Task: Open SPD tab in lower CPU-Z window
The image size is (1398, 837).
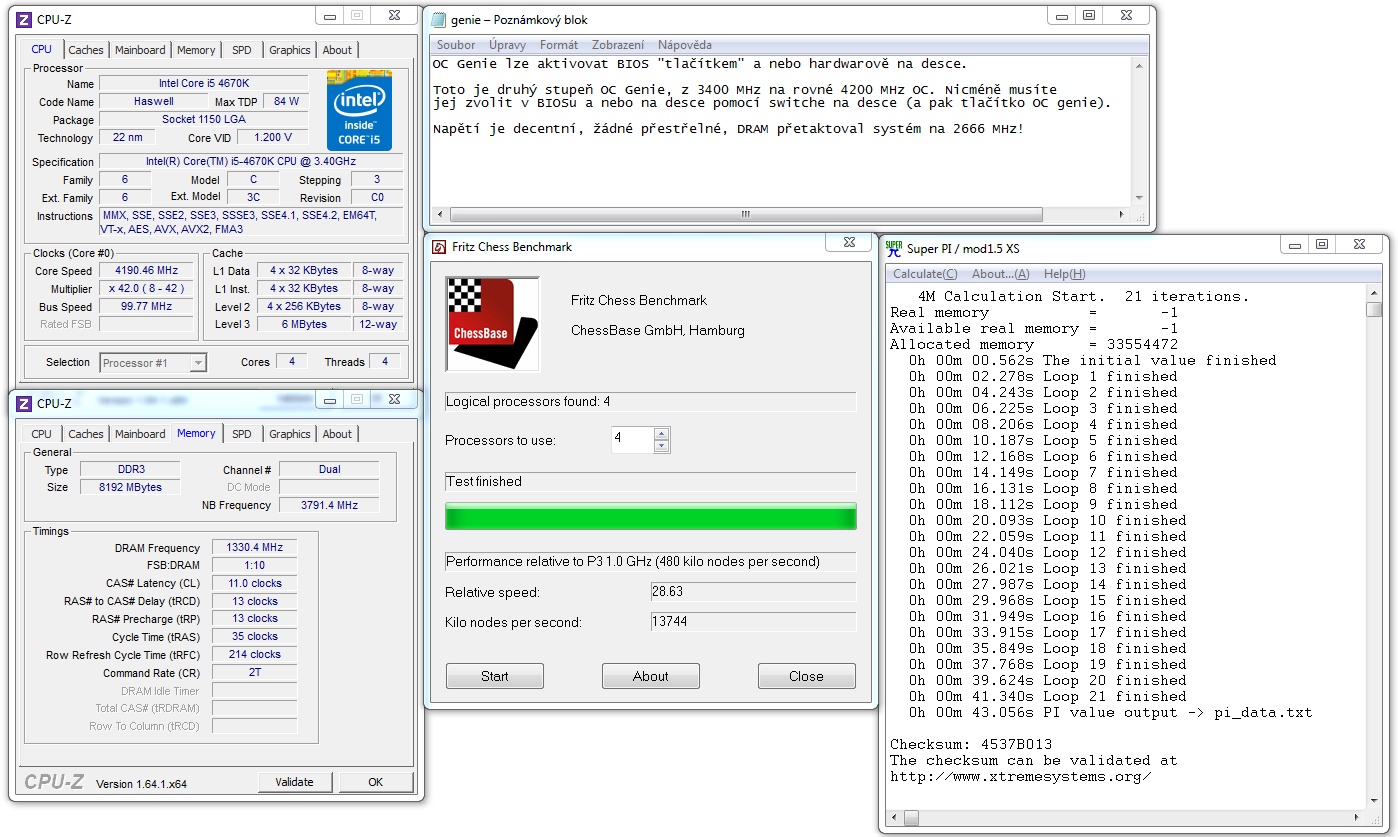Action: (x=242, y=434)
